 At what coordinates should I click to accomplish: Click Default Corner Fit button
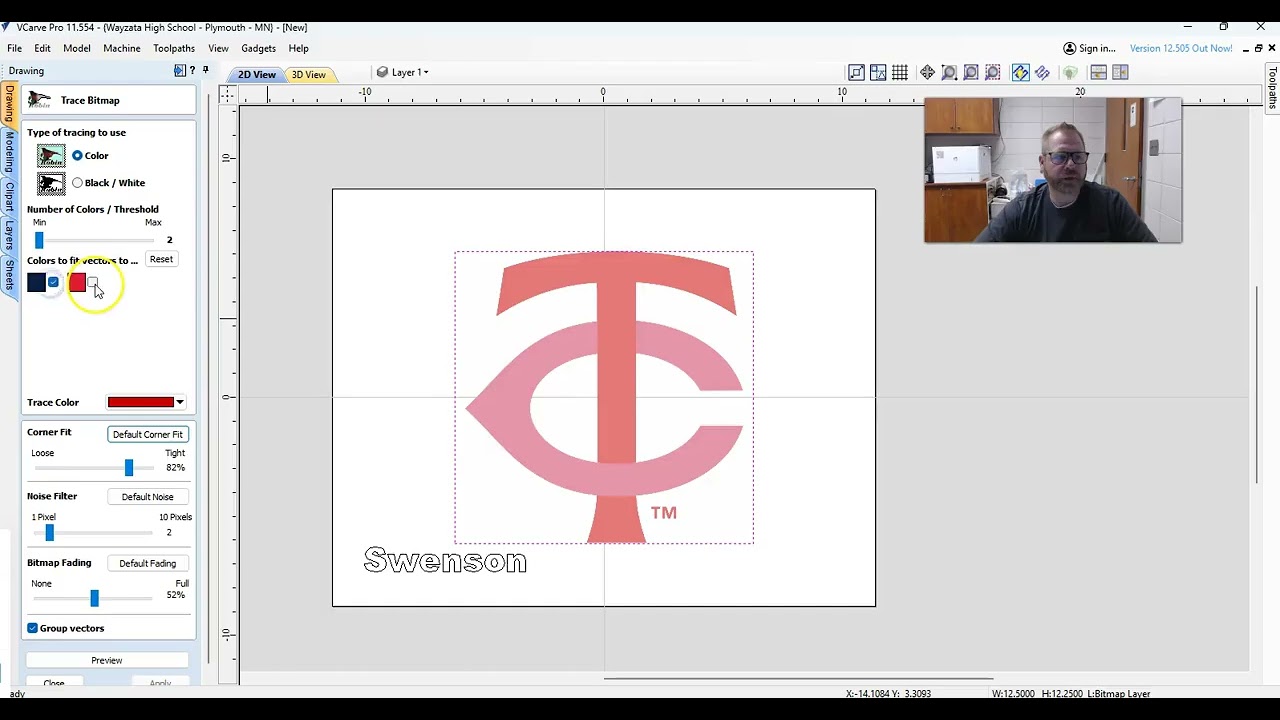[148, 434]
